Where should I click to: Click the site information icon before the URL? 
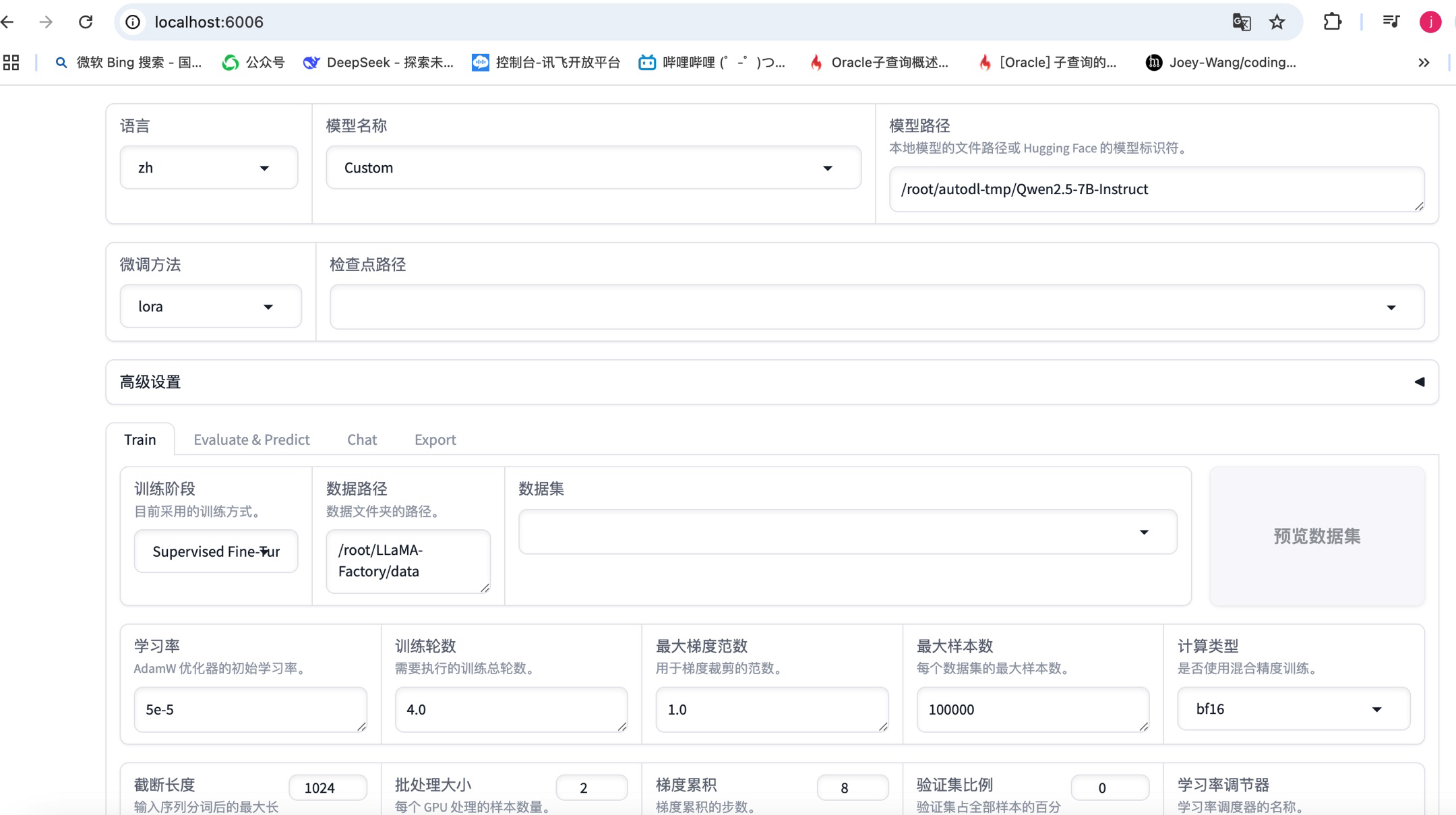(133, 22)
